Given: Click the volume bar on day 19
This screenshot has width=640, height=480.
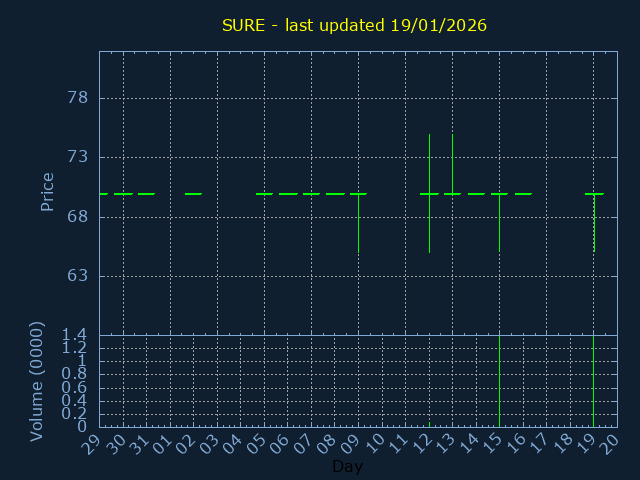Looking at the screenshot, I should point(593,380).
